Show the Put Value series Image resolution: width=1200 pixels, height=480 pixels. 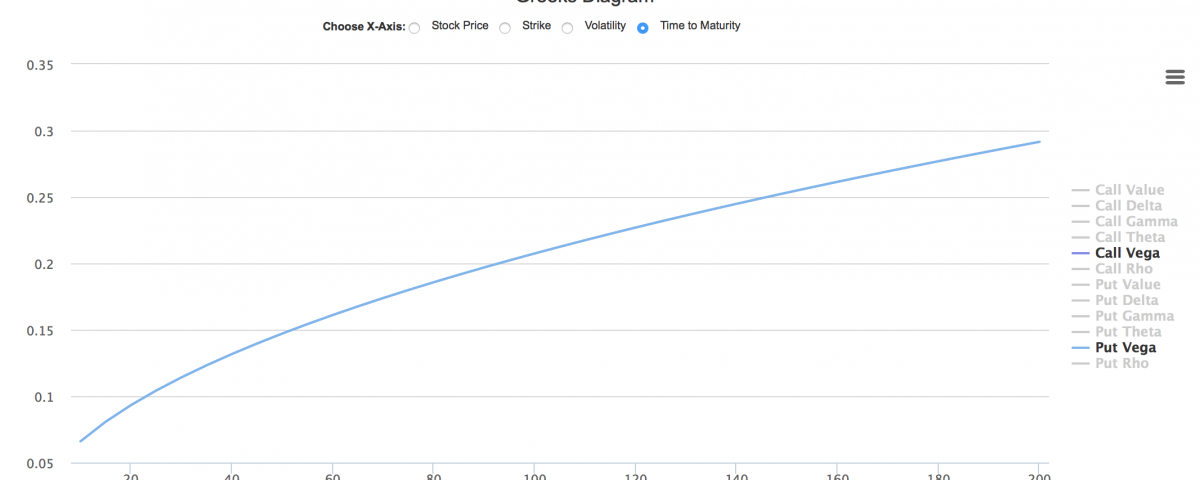coord(1128,285)
